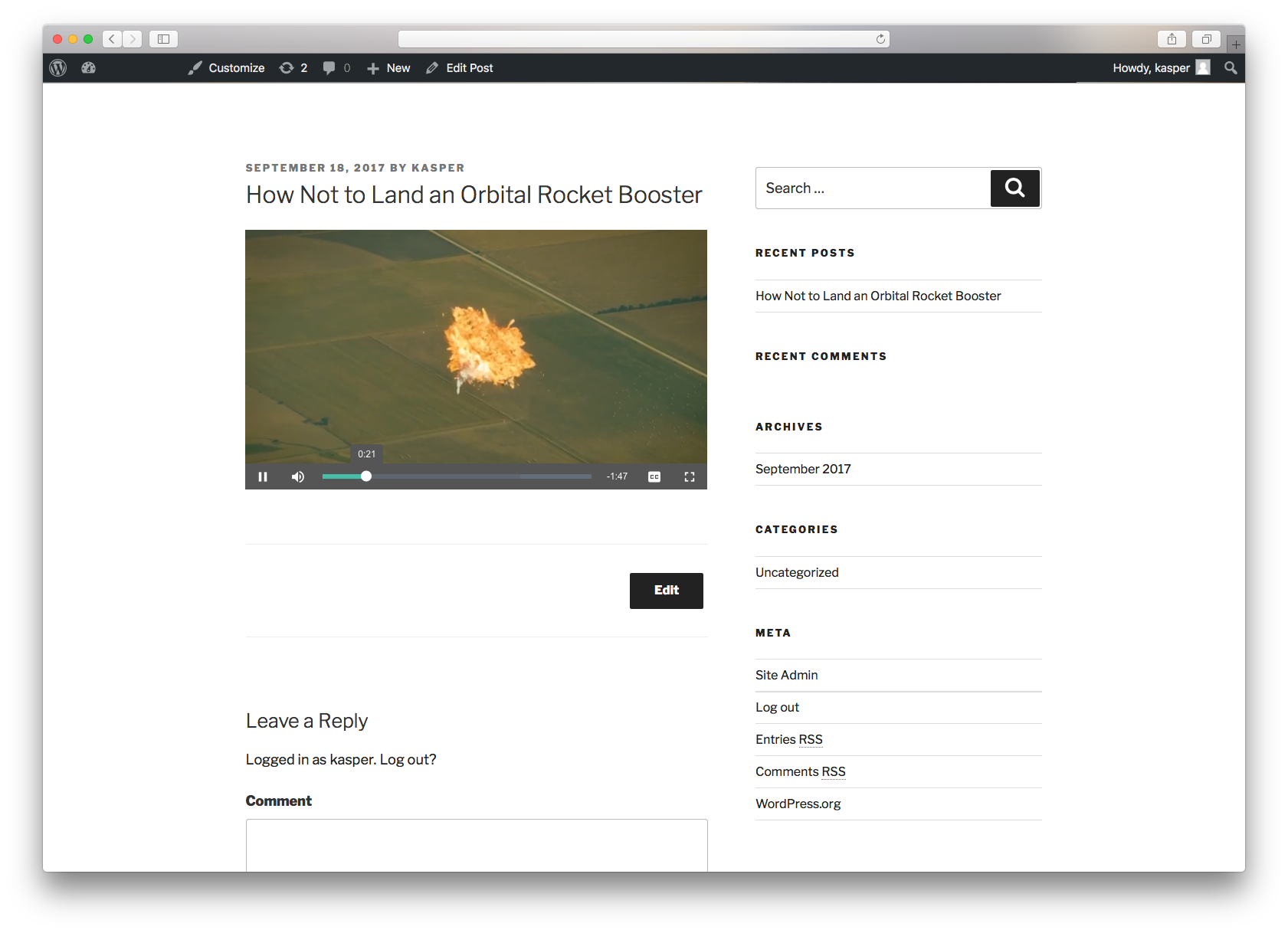The image size is (1288, 933).
Task: Enter fullscreen video mode
Action: [x=689, y=476]
